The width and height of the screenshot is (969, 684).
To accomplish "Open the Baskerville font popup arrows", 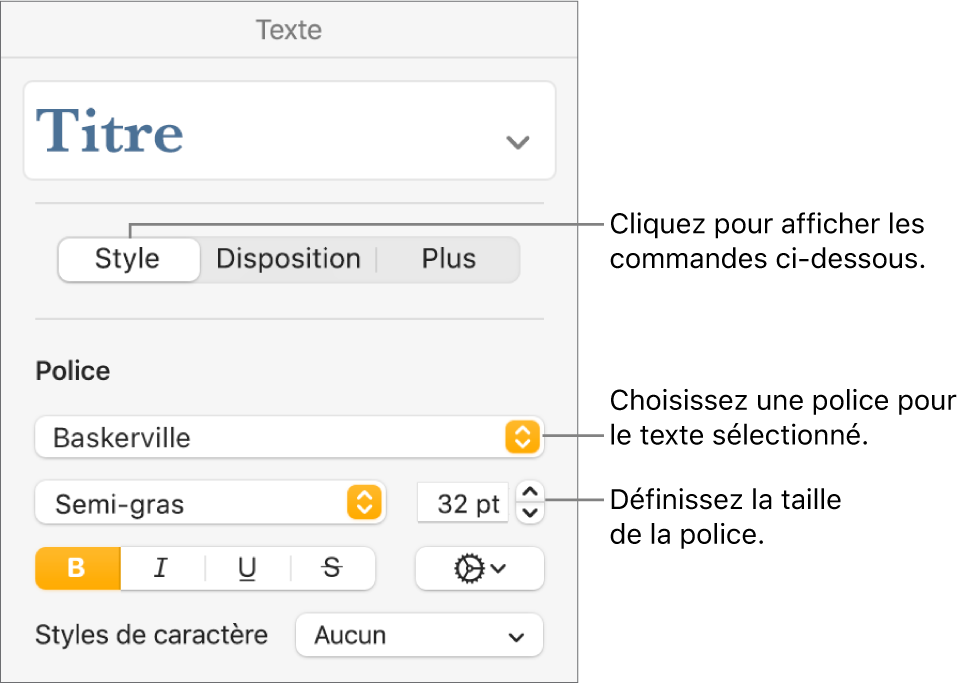I will pos(522,437).
